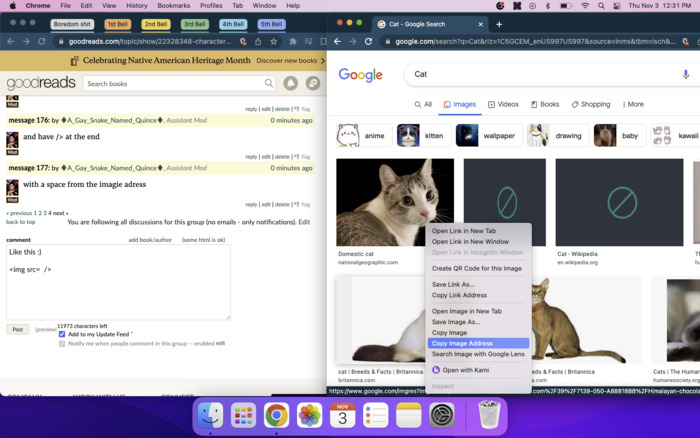Click the Goodreads search magnifier icon
The width and height of the screenshot is (700, 438).
(x=267, y=84)
